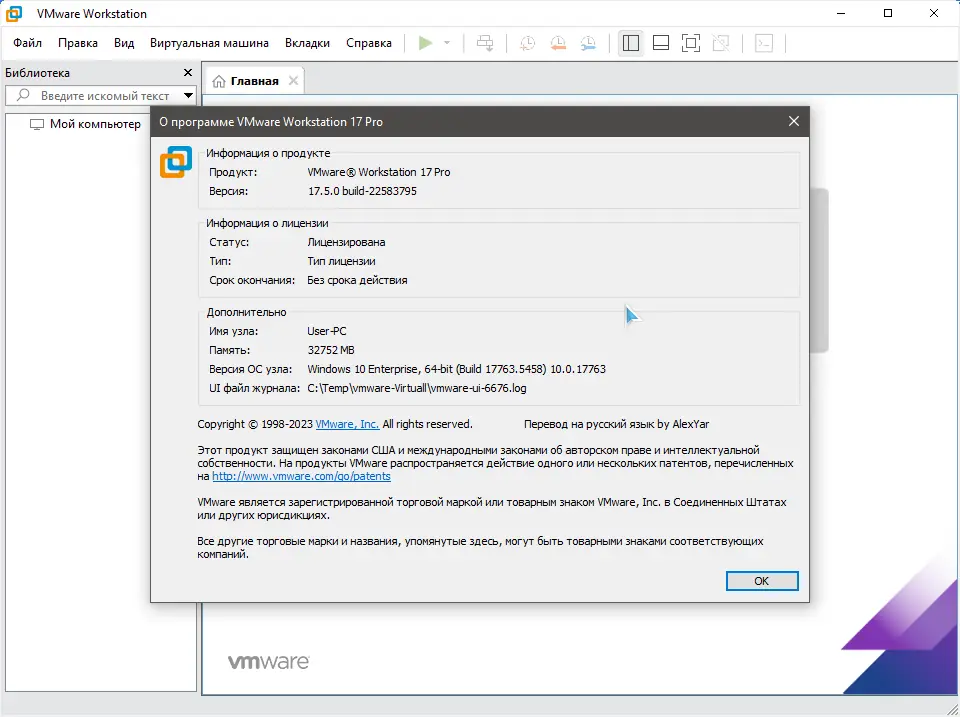Viewport: 960px width, 717px height.
Task: Click the Без срока действия value
Action: pos(357,280)
